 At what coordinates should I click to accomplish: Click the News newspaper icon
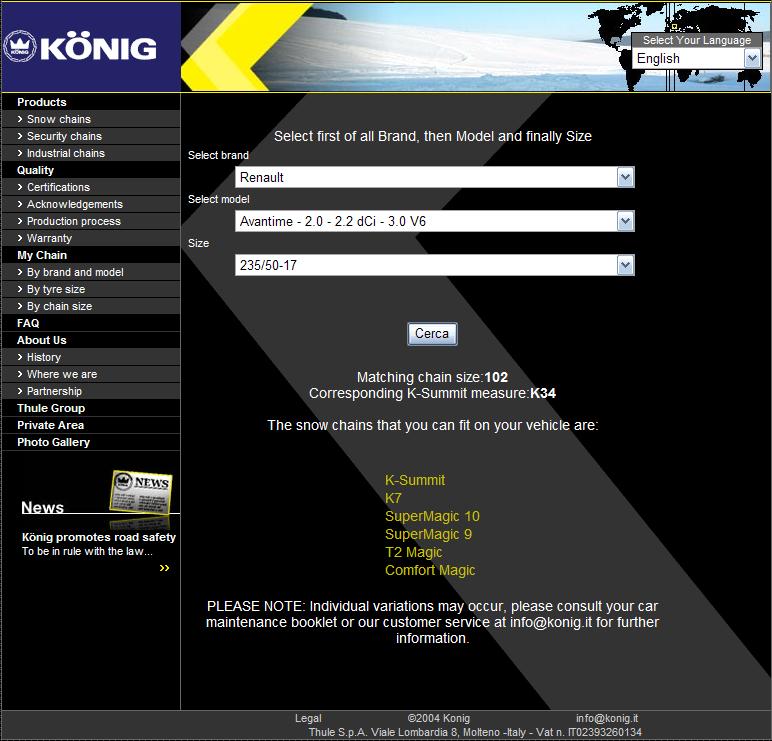click(x=140, y=490)
